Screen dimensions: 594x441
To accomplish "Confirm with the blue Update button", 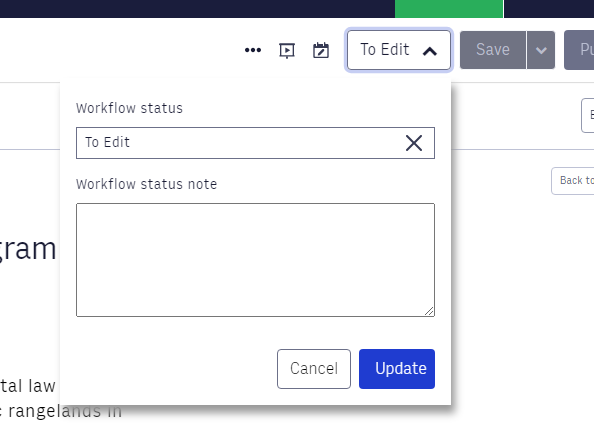I will (x=397, y=369).
